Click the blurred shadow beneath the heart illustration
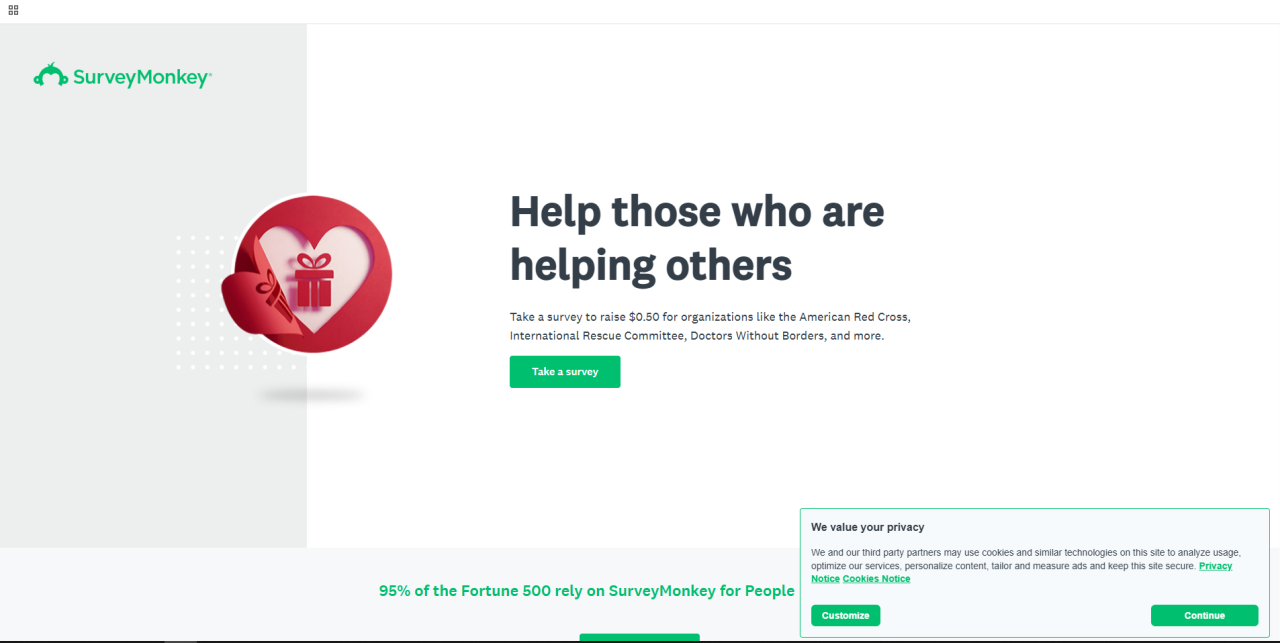 311,395
